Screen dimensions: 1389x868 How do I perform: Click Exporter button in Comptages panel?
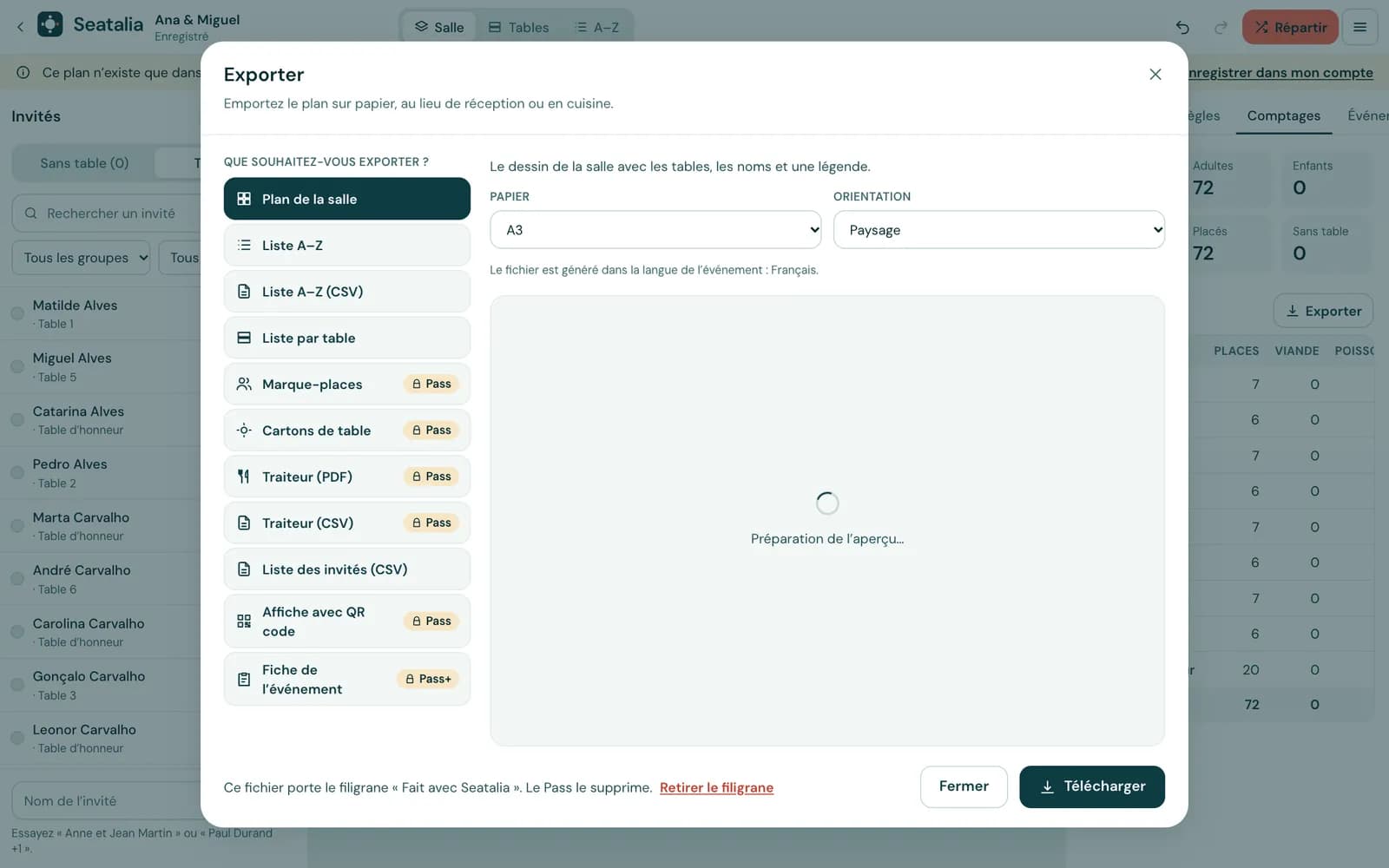[1323, 311]
